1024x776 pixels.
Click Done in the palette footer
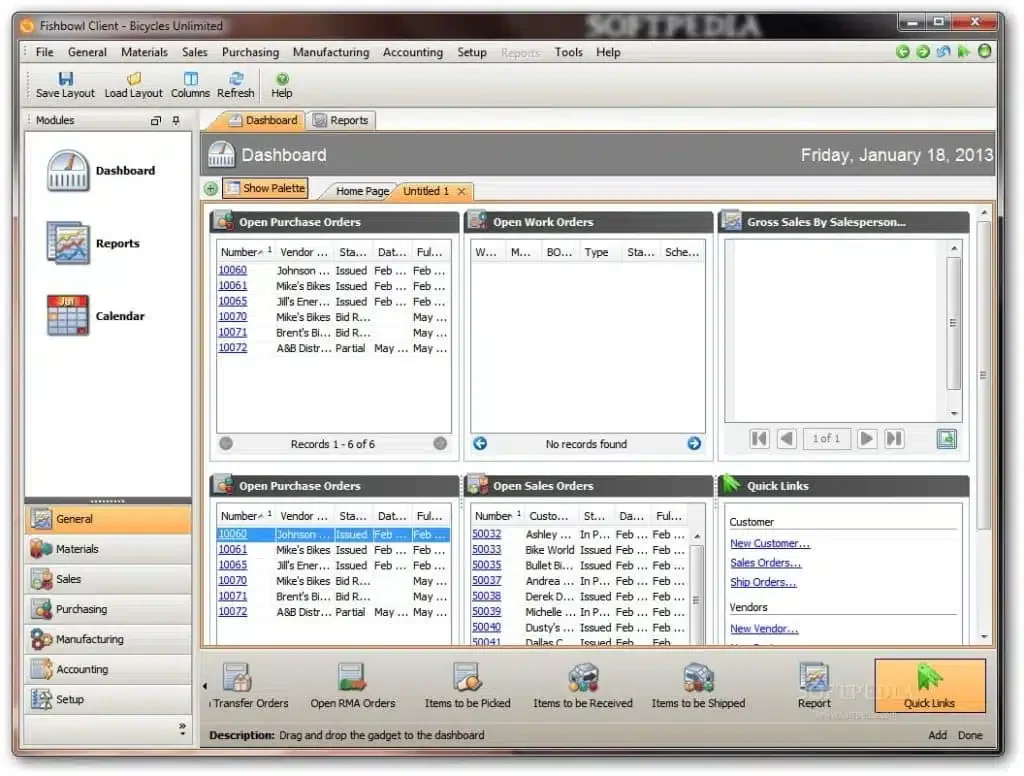pos(970,736)
